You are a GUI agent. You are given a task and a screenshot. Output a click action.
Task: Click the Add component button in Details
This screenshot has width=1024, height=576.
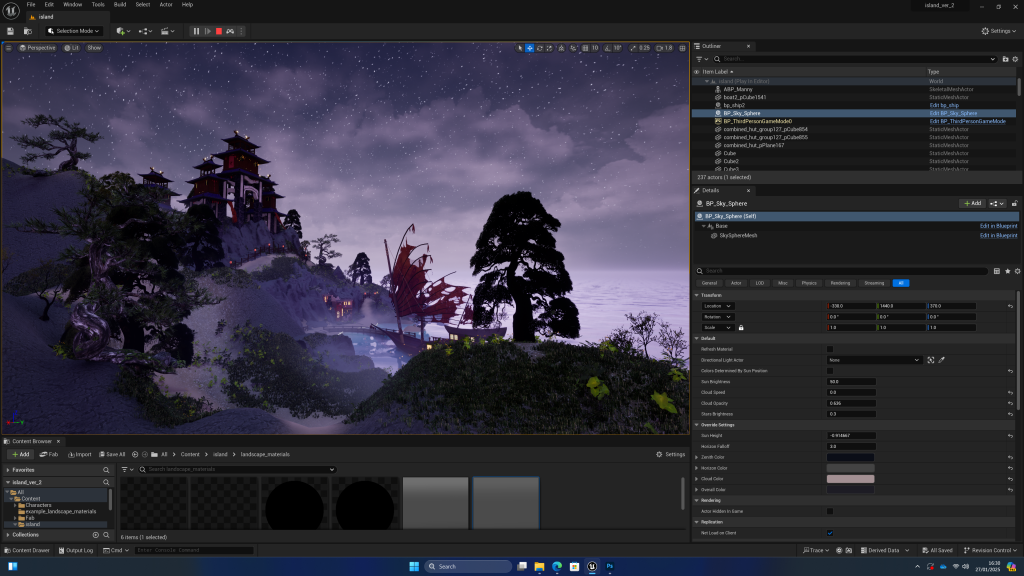972,203
